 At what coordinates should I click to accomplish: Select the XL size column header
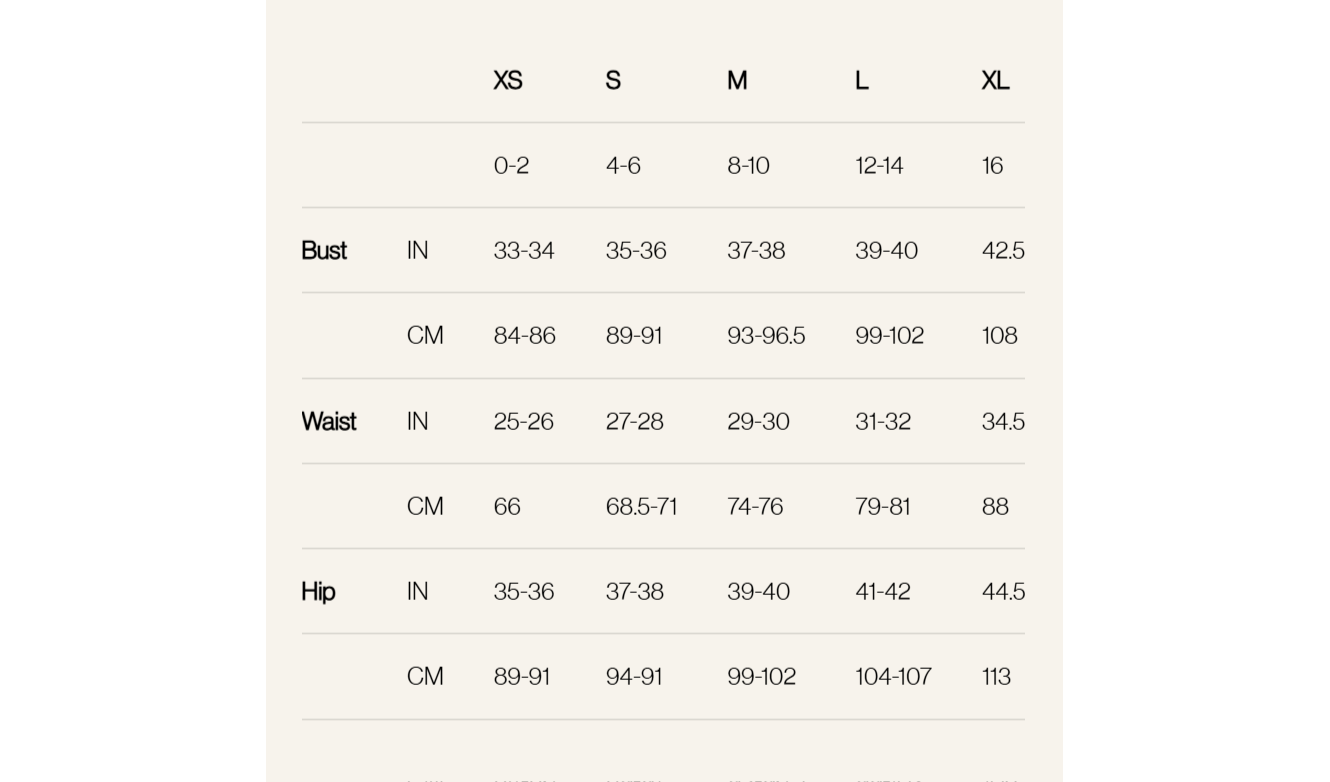click(x=995, y=81)
